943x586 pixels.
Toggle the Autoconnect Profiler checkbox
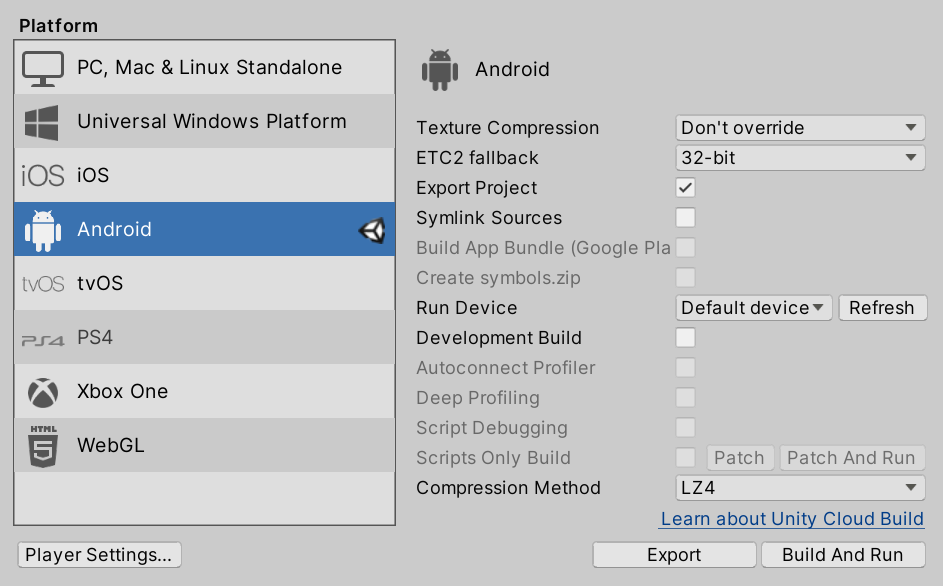[x=686, y=368]
